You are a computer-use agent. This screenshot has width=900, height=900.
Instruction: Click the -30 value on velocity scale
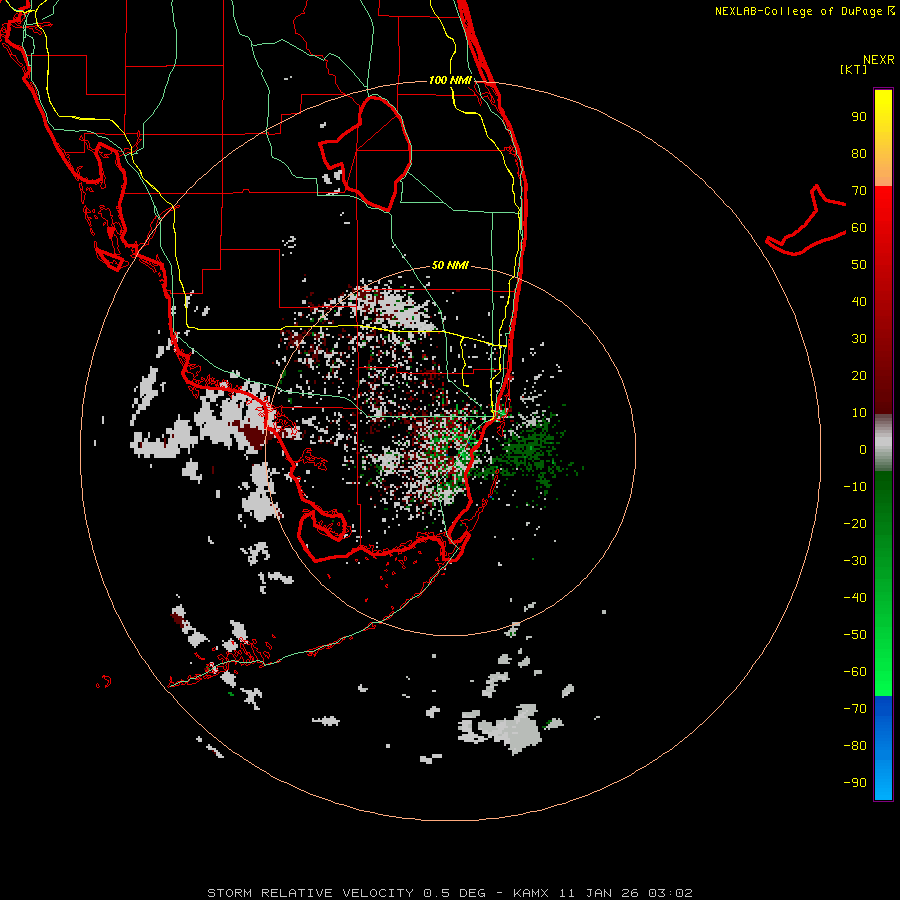coord(855,561)
